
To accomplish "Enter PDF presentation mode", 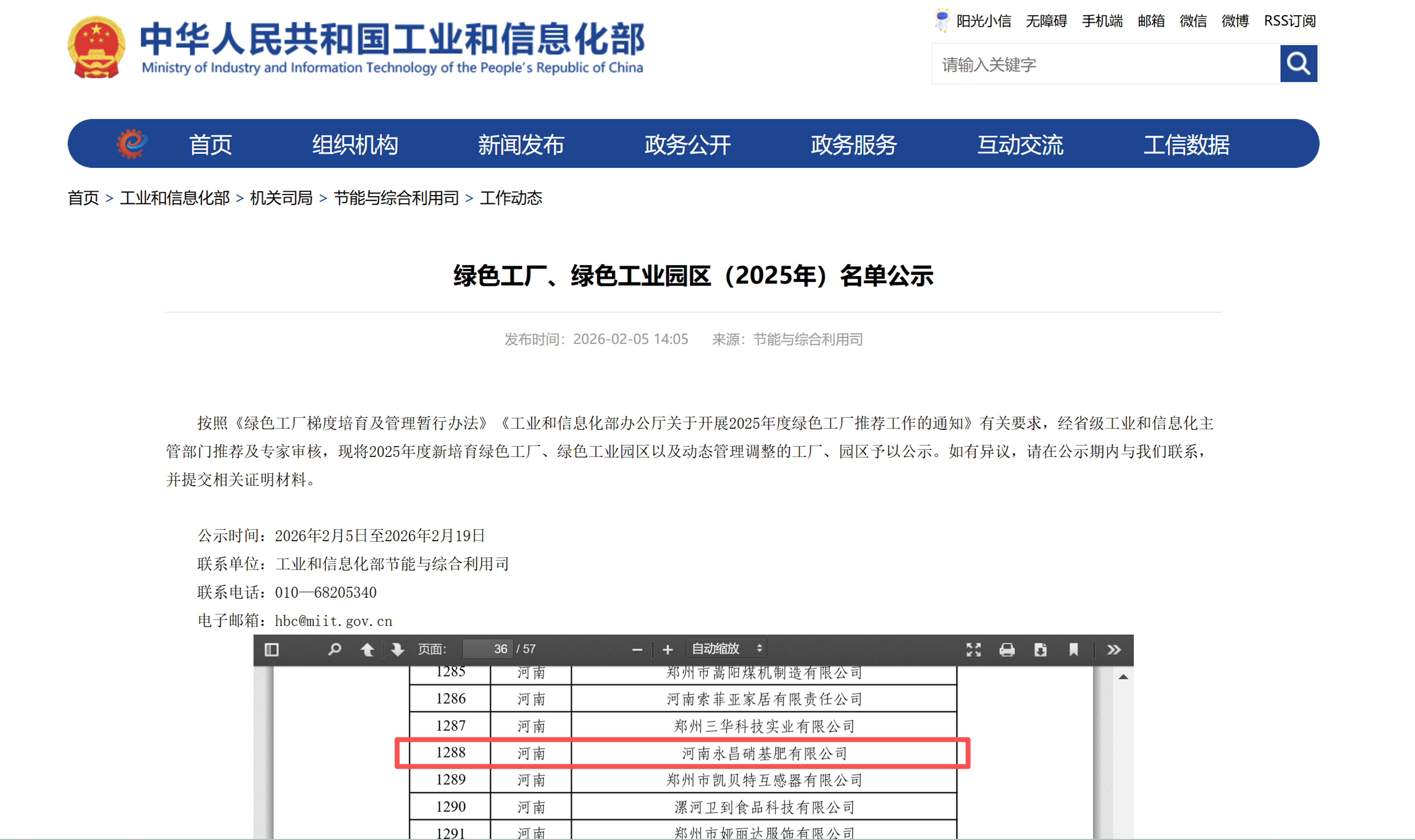I will [973, 649].
